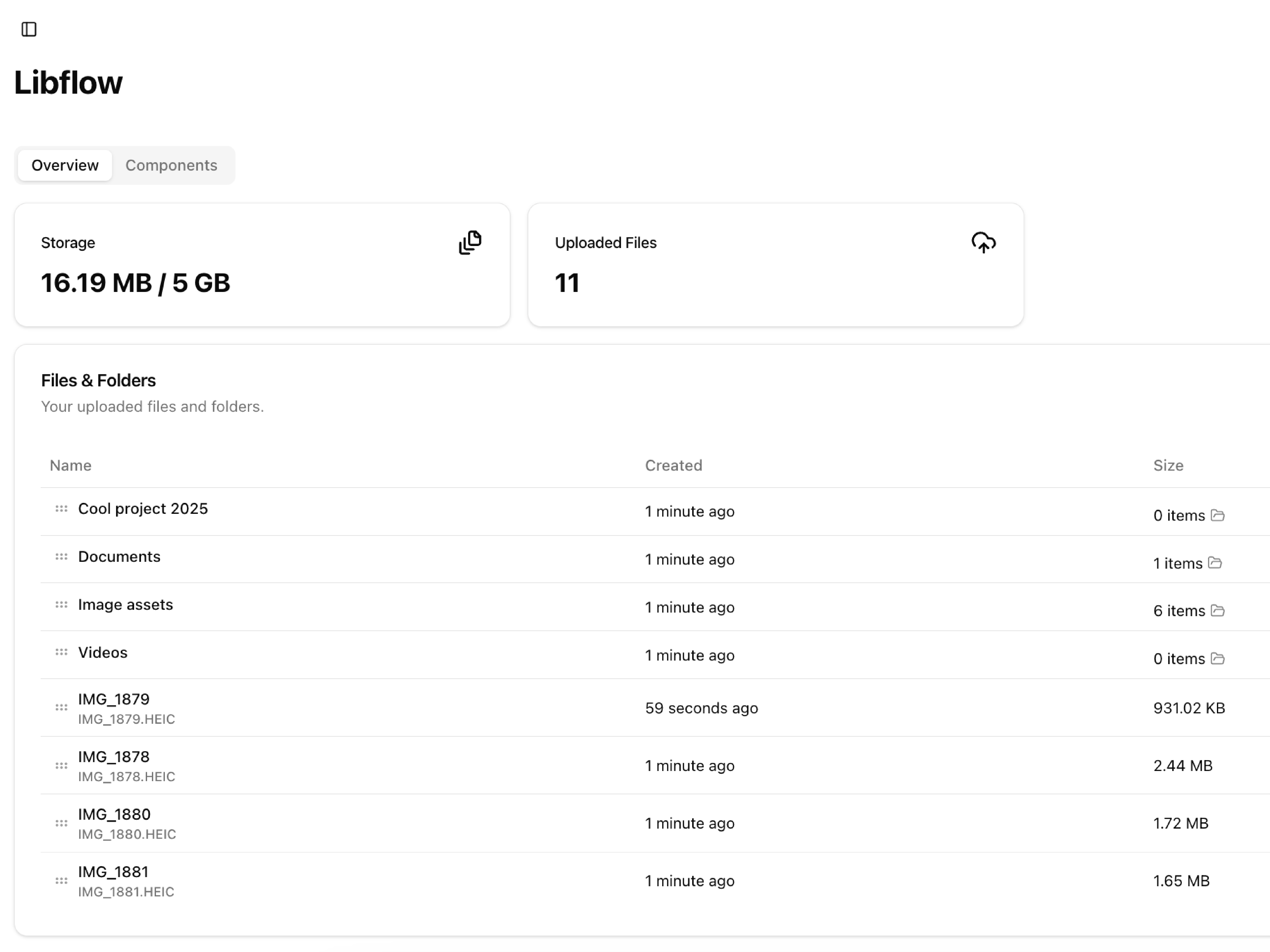Select the IMG_1879 file name
The height and width of the screenshot is (952, 1270).
114,699
